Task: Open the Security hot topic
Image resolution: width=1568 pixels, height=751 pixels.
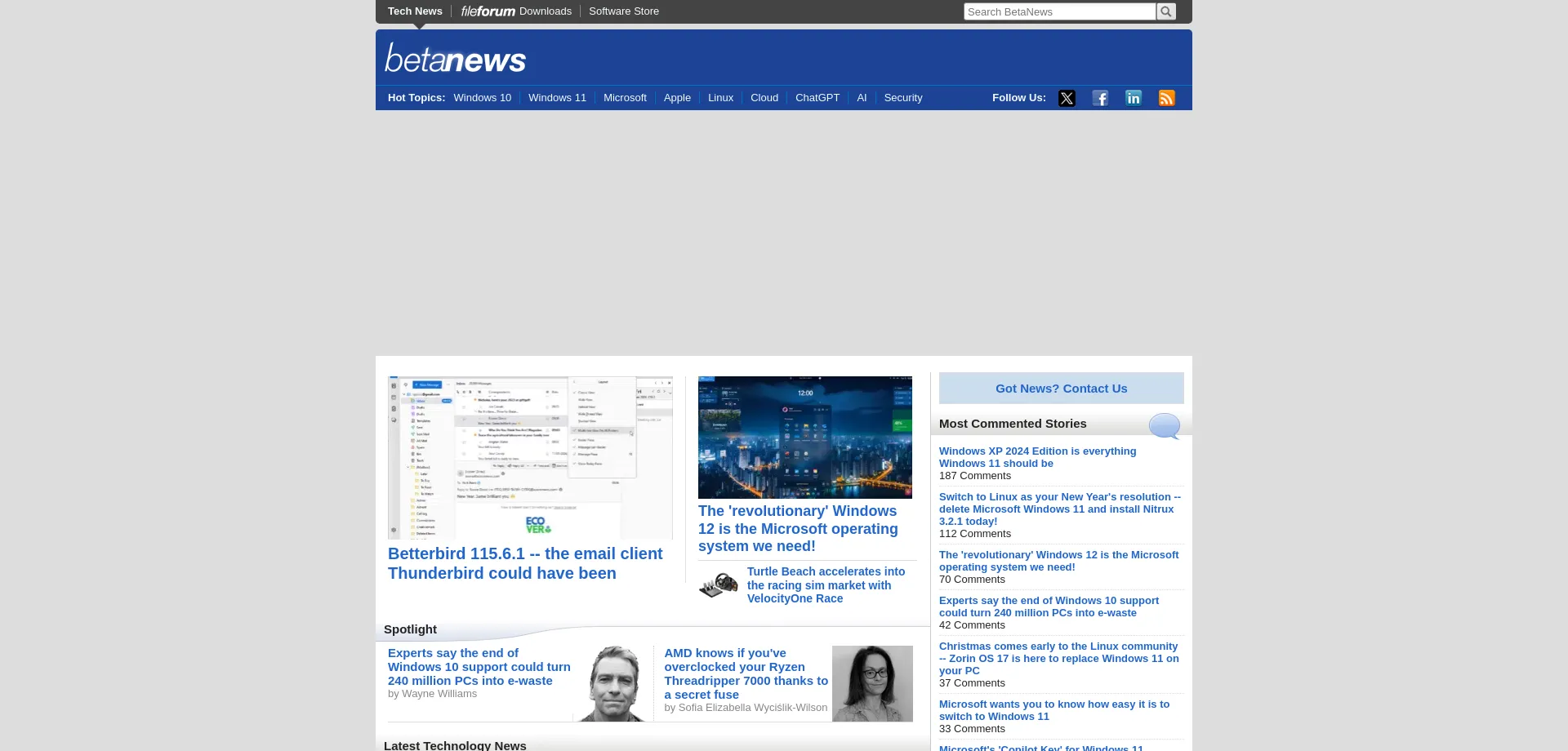Action: [x=903, y=97]
